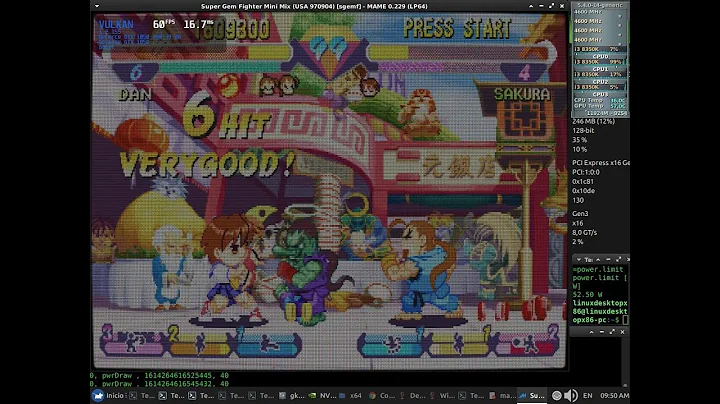Image resolution: width=720 pixels, height=404 pixels.
Task: Switch to the ma... taskbar window
Action: [502, 395]
